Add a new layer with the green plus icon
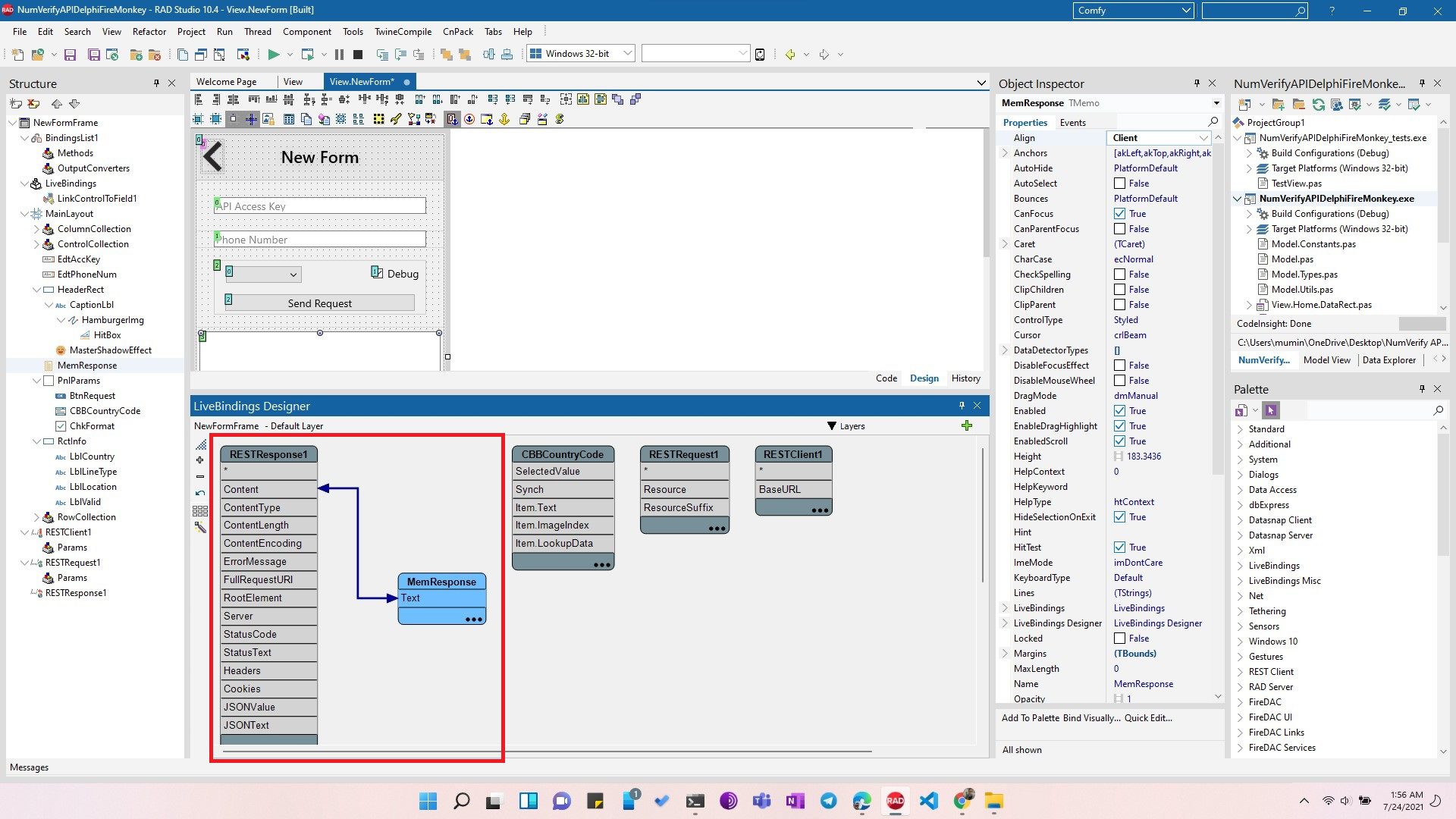Screen dimensions: 1456x819 click(967, 425)
